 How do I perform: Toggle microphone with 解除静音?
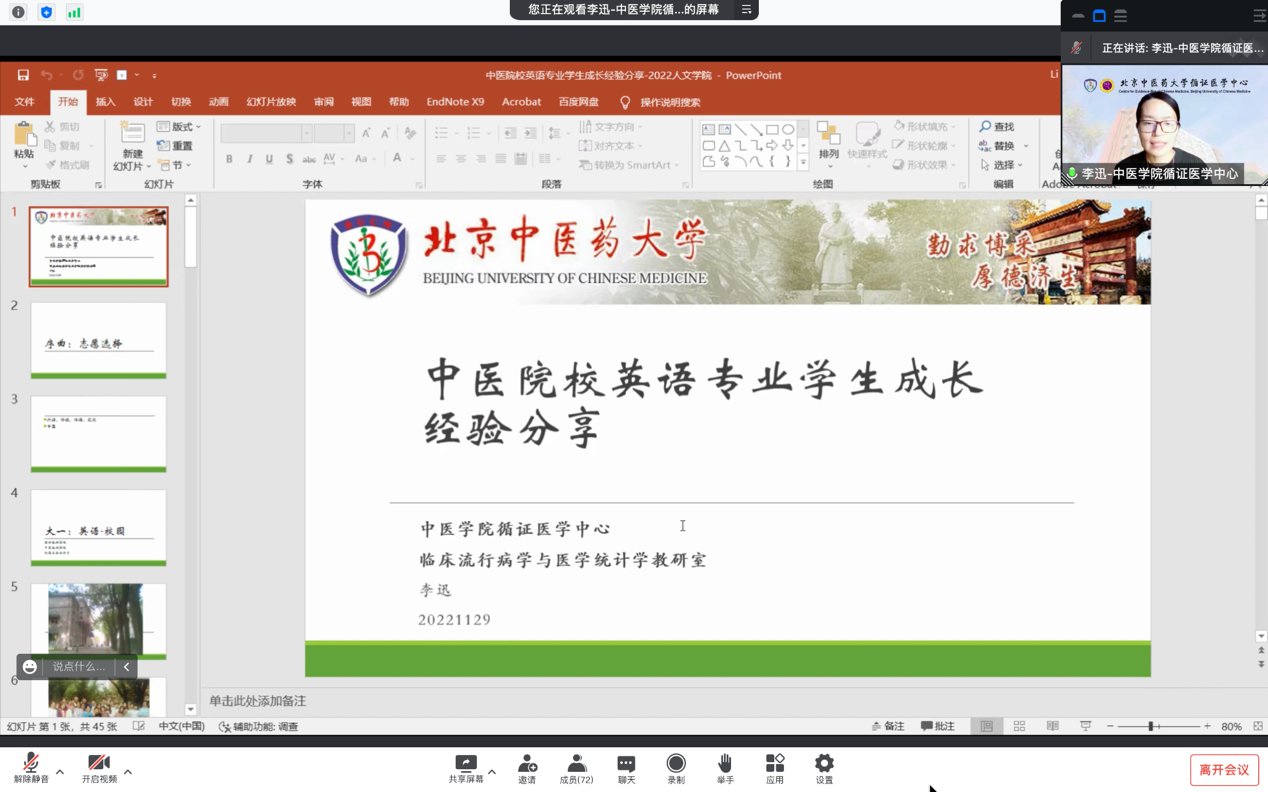(x=31, y=766)
